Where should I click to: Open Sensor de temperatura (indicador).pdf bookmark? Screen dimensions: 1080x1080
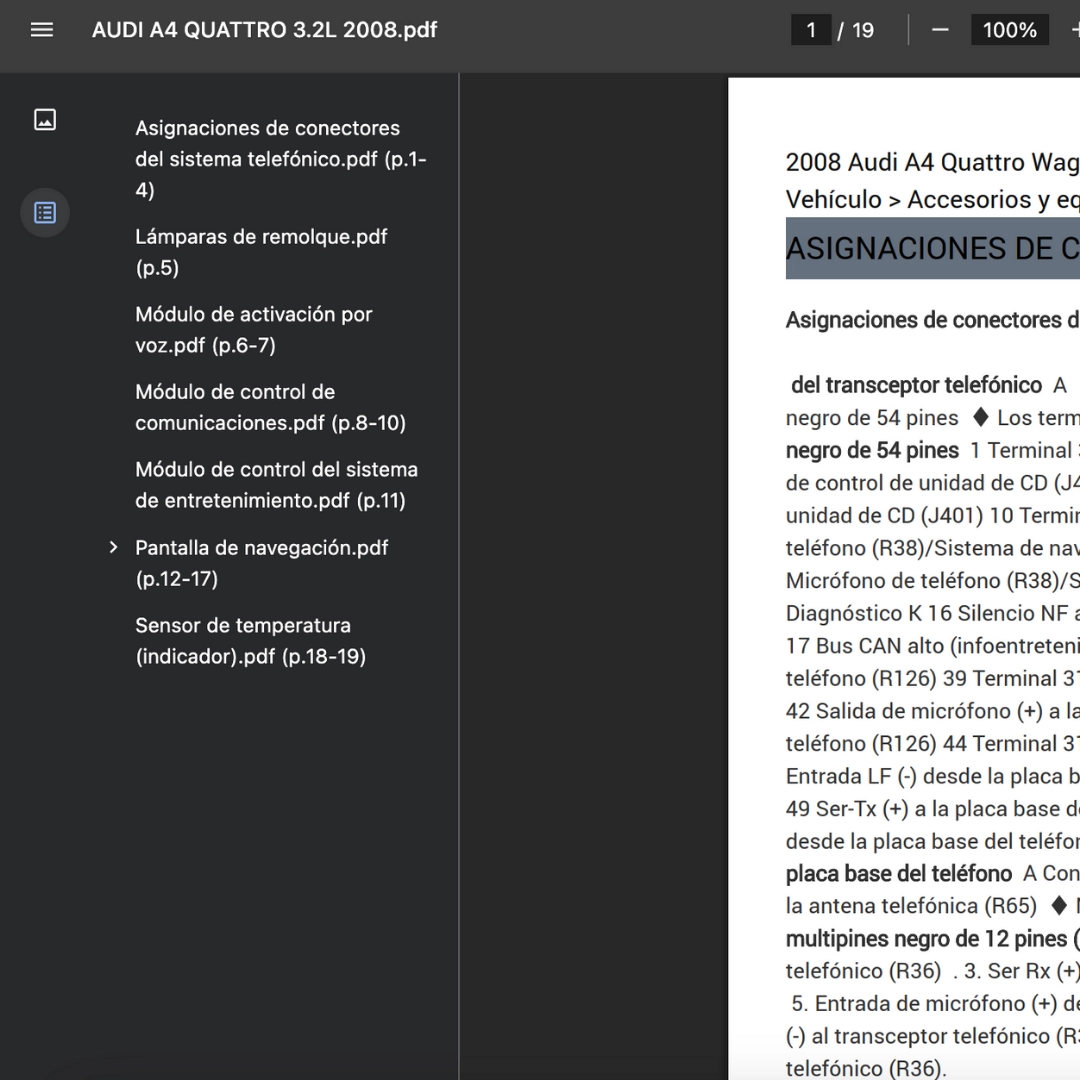[x=250, y=640]
